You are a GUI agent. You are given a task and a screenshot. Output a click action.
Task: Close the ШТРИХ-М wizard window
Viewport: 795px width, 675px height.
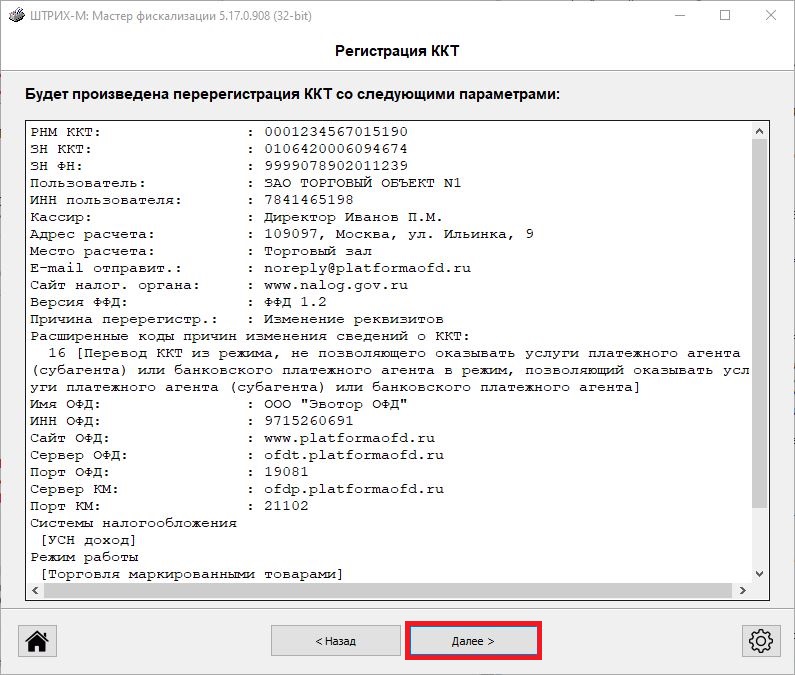[771, 15]
